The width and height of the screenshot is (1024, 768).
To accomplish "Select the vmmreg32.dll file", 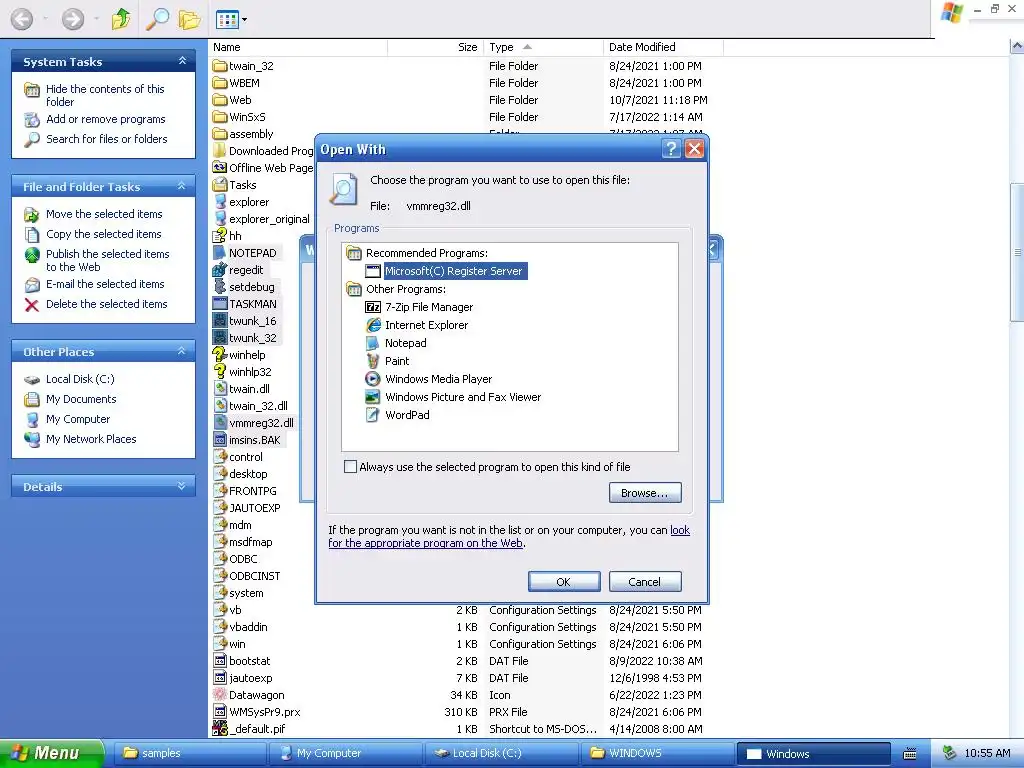I will coord(261,423).
